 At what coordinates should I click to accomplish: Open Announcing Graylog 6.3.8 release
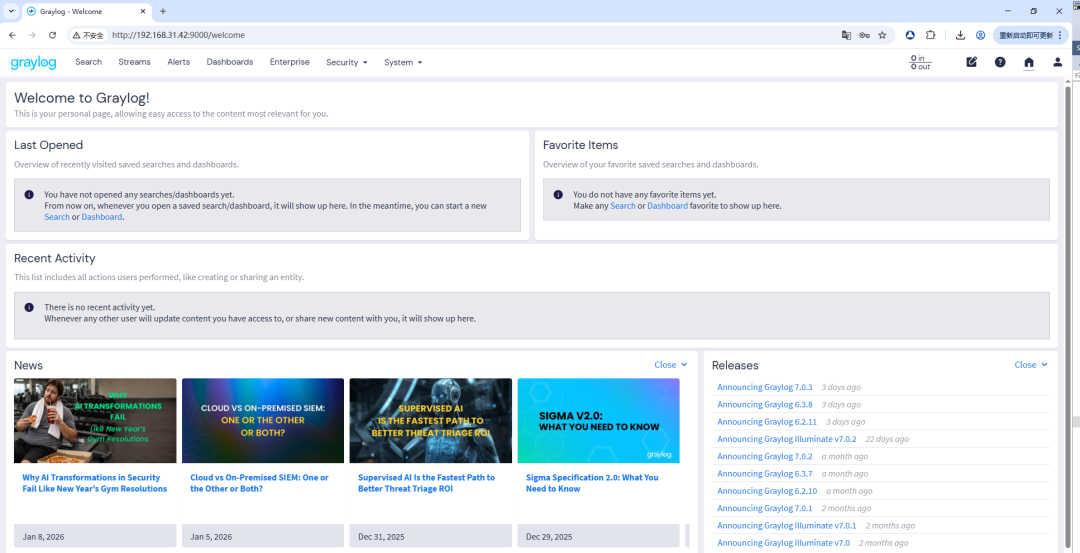(x=765, y=404)
